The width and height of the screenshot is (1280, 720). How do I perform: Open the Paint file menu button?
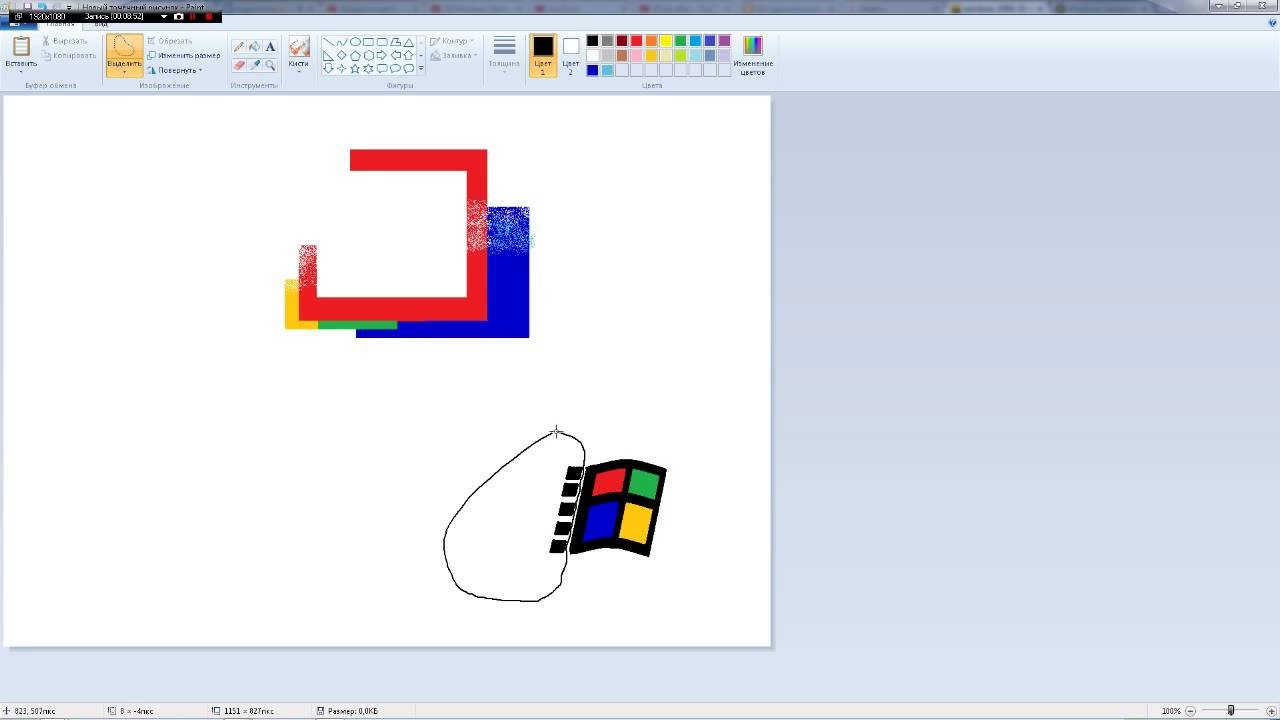(x=17, y=23)
